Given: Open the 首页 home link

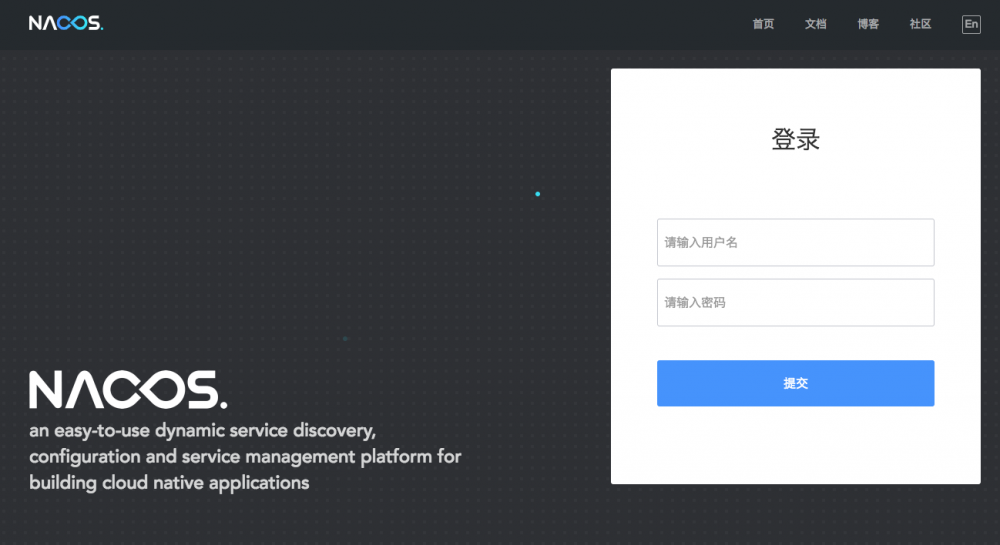Looking at the screenshot, I should click(x=763, y=24).
